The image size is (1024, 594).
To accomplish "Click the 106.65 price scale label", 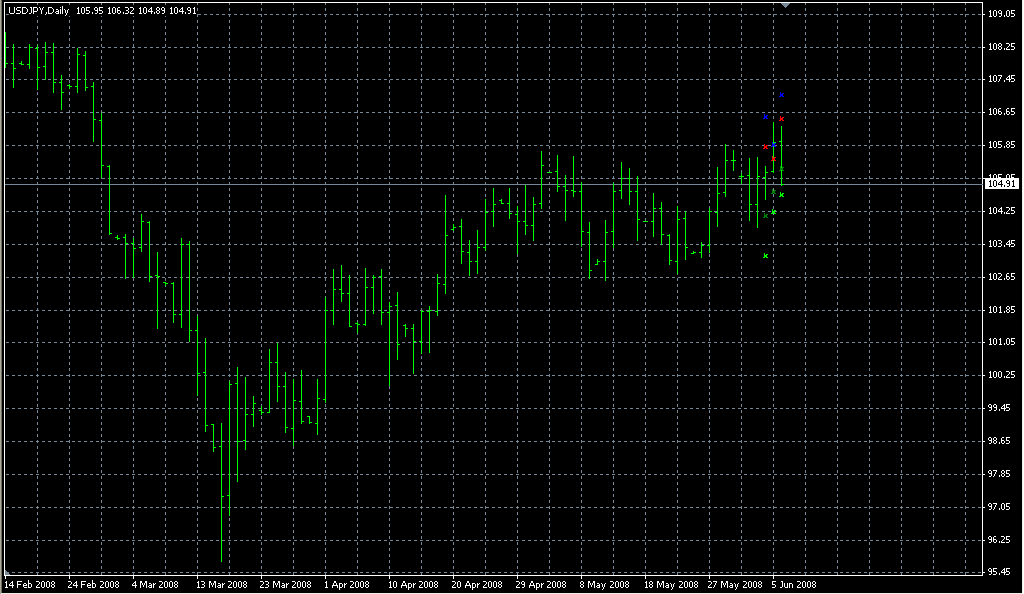I will click(1001, 112).
